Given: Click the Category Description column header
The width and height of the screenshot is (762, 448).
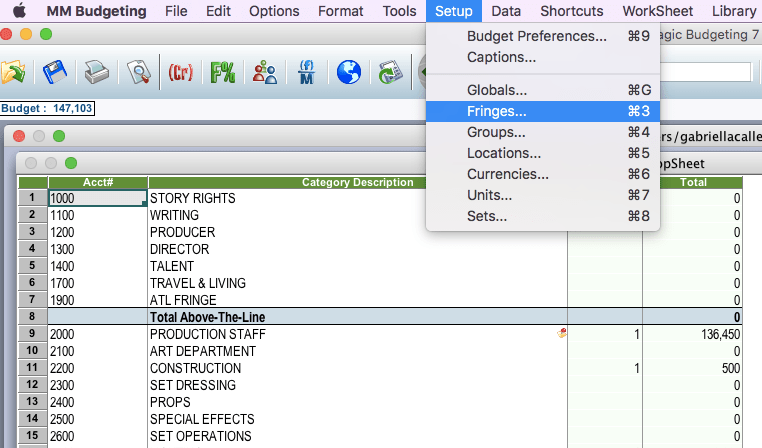Looking at the screenshot, I should (357, 182).
